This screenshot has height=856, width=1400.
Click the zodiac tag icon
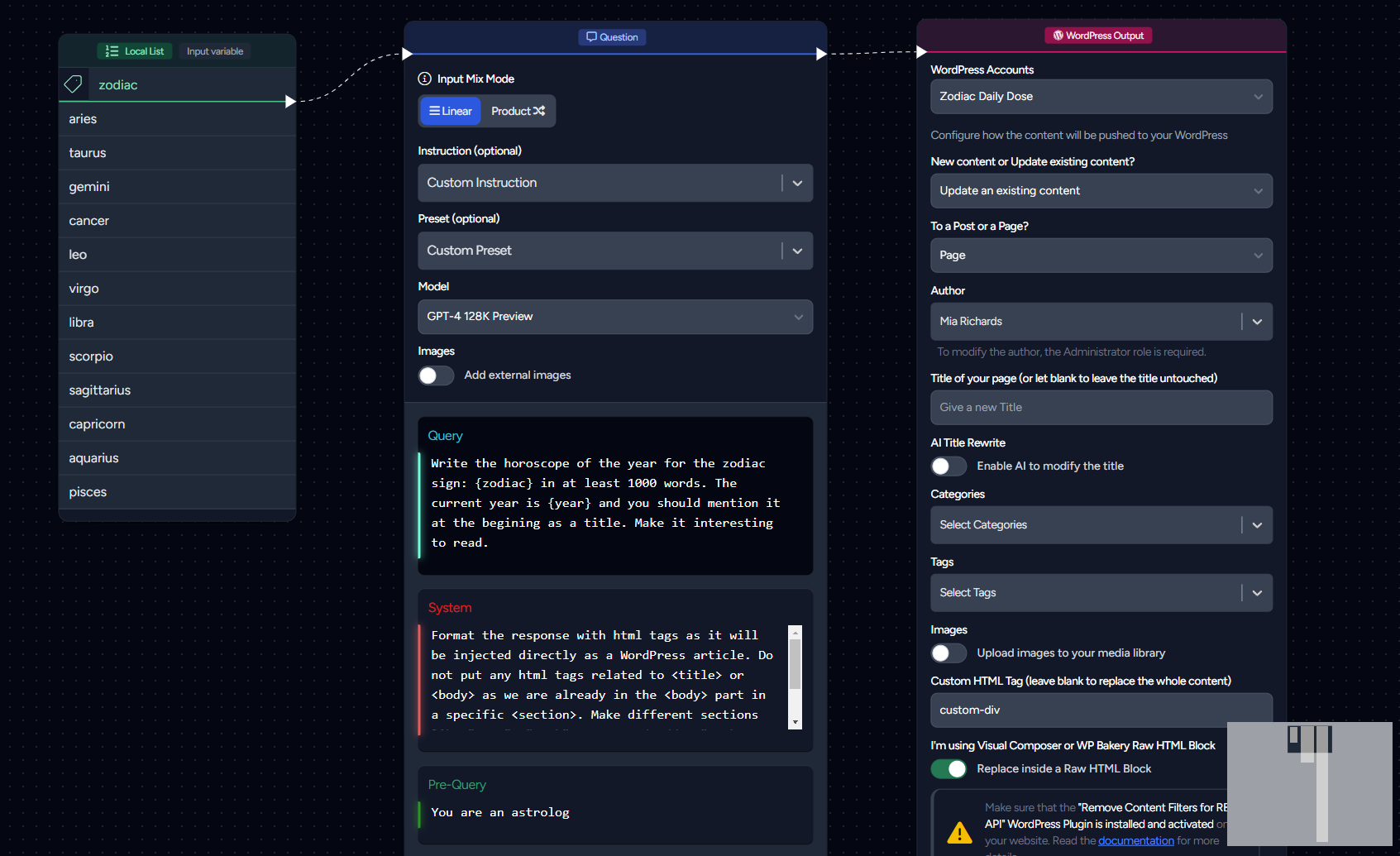[x=73, y=84]
